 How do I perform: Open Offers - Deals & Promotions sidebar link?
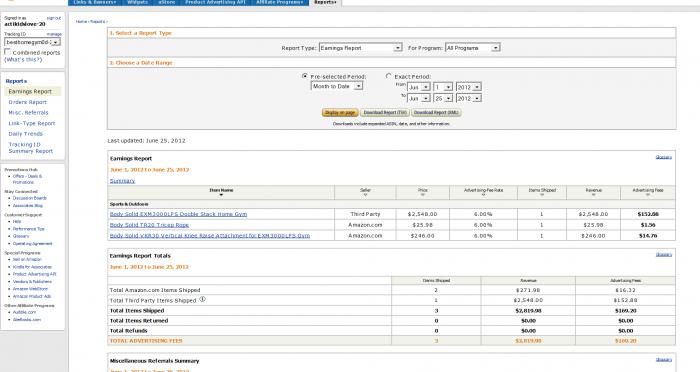click(x=27, y=179)
